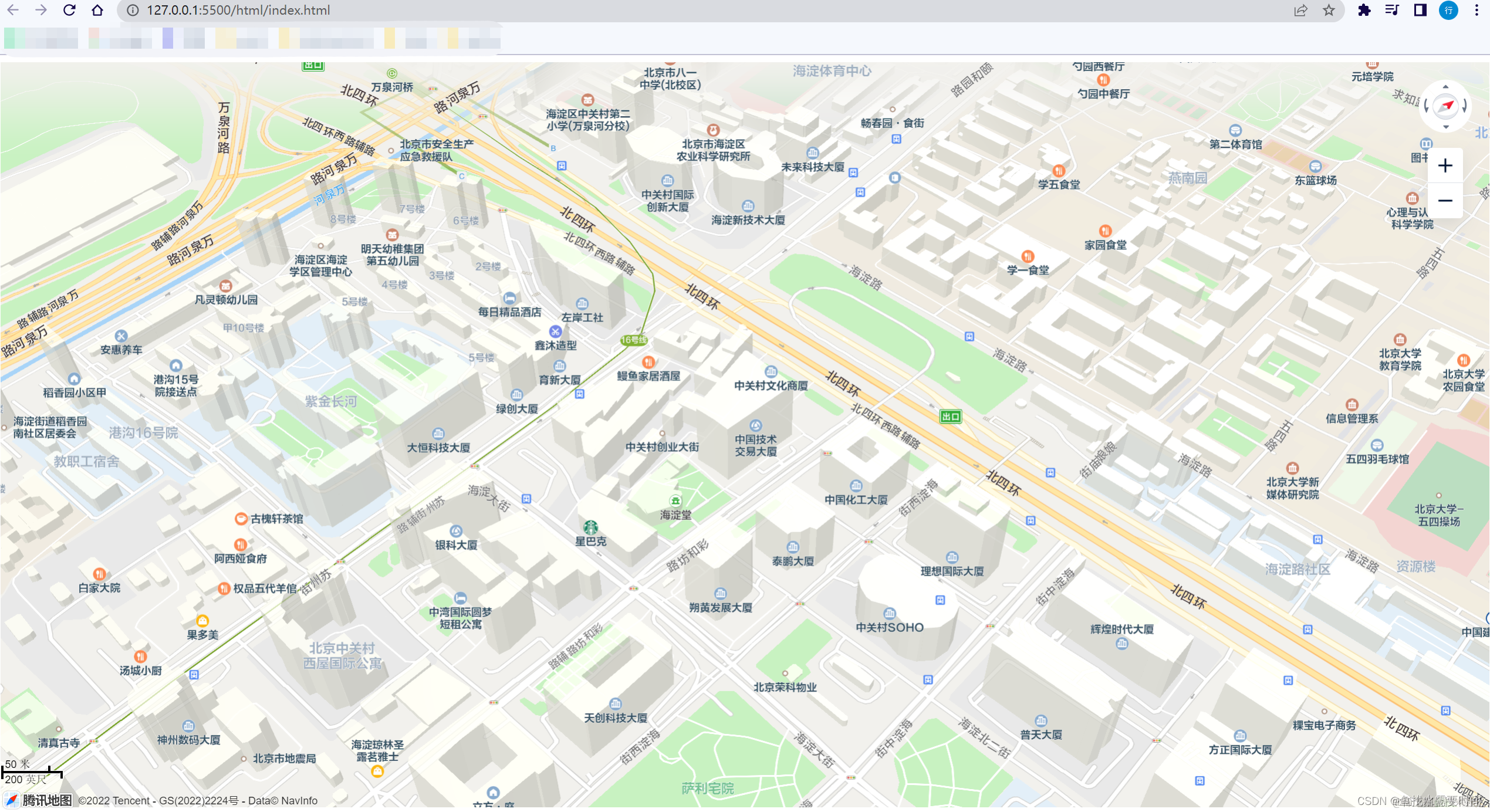This screenshot has width=1490, height=812.
Task: Click the green 出口 exit sign on 北四环
Action: [950, 417]
